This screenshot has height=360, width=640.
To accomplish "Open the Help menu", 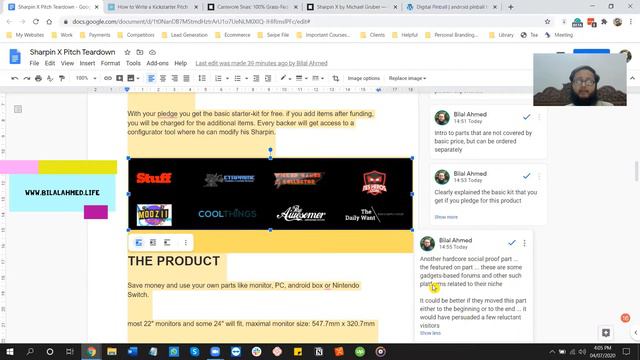I will pos(180,63).
